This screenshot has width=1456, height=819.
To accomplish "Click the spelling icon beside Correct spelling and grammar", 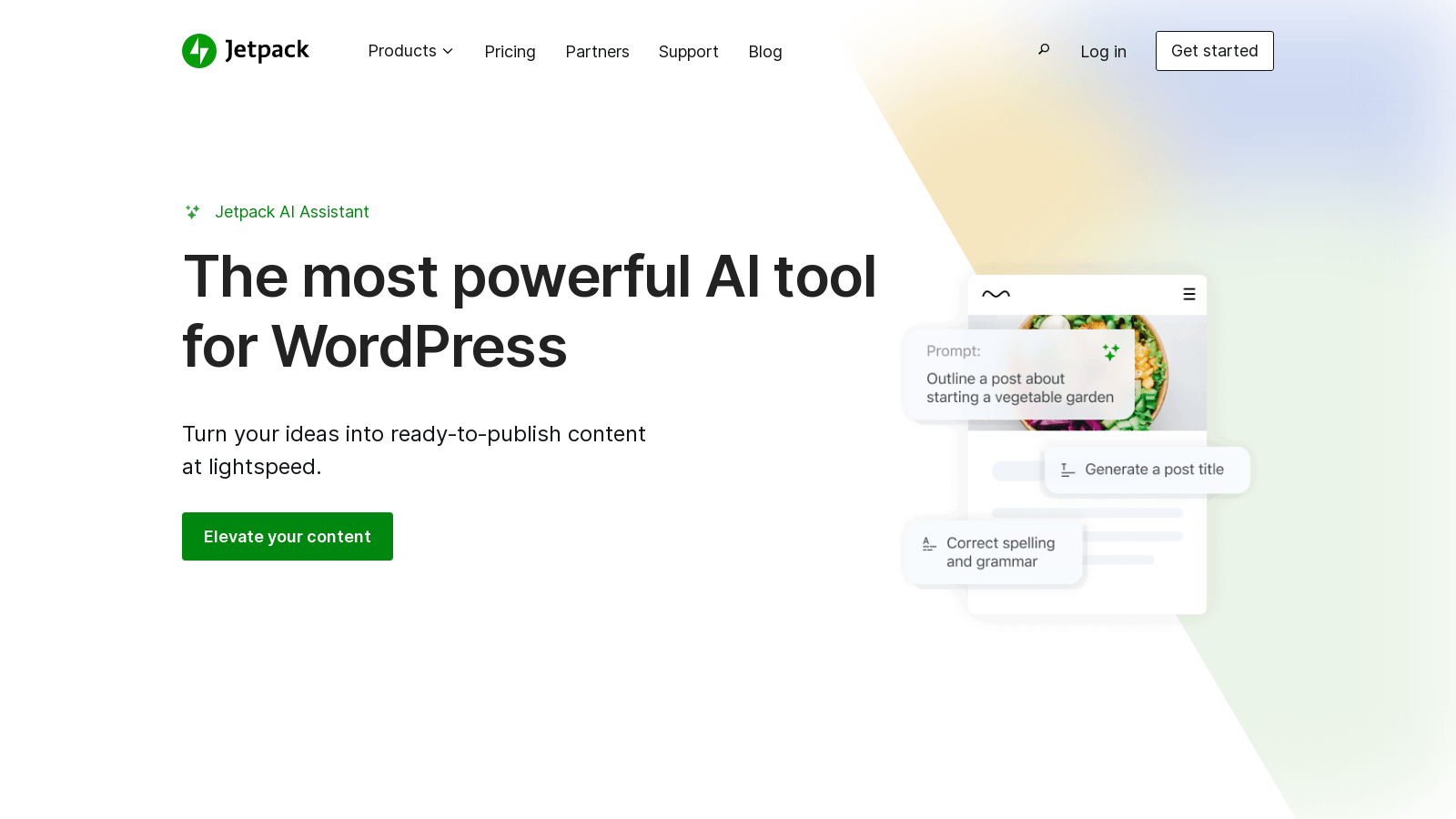I will click(929, 544).
